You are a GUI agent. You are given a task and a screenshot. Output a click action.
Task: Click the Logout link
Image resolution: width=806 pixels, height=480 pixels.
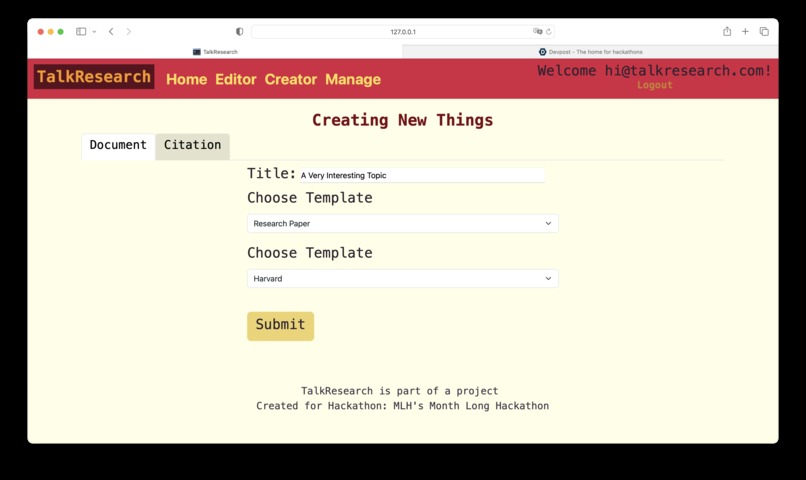(654, 85)
